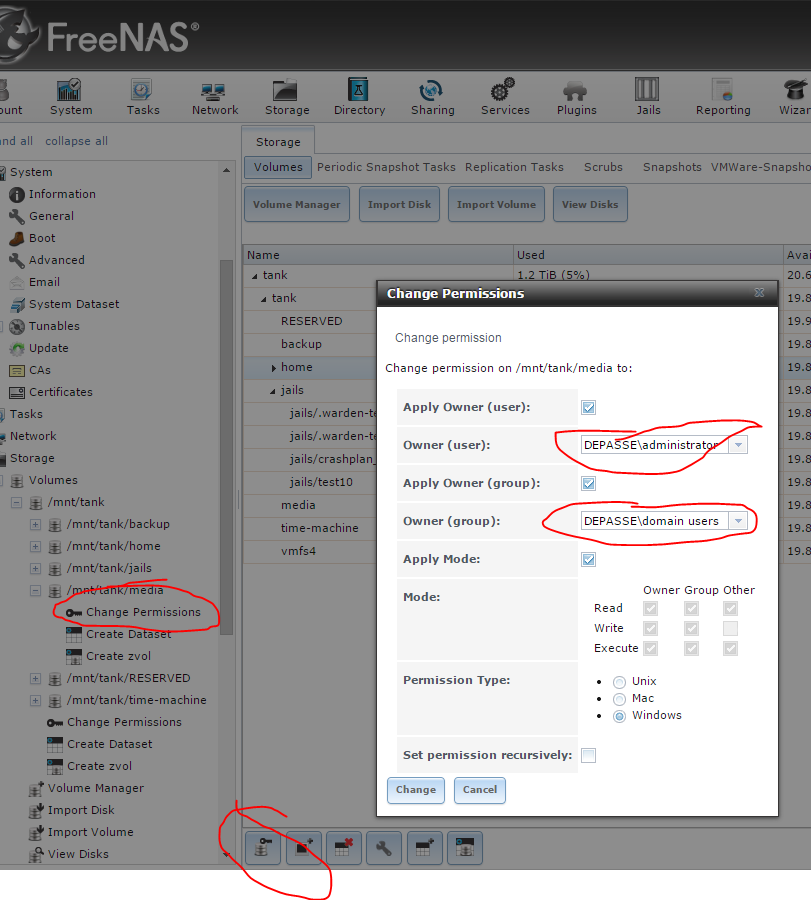Select the Storage main tab
Viewport: 811px width, 900px height.
(278, 141)
